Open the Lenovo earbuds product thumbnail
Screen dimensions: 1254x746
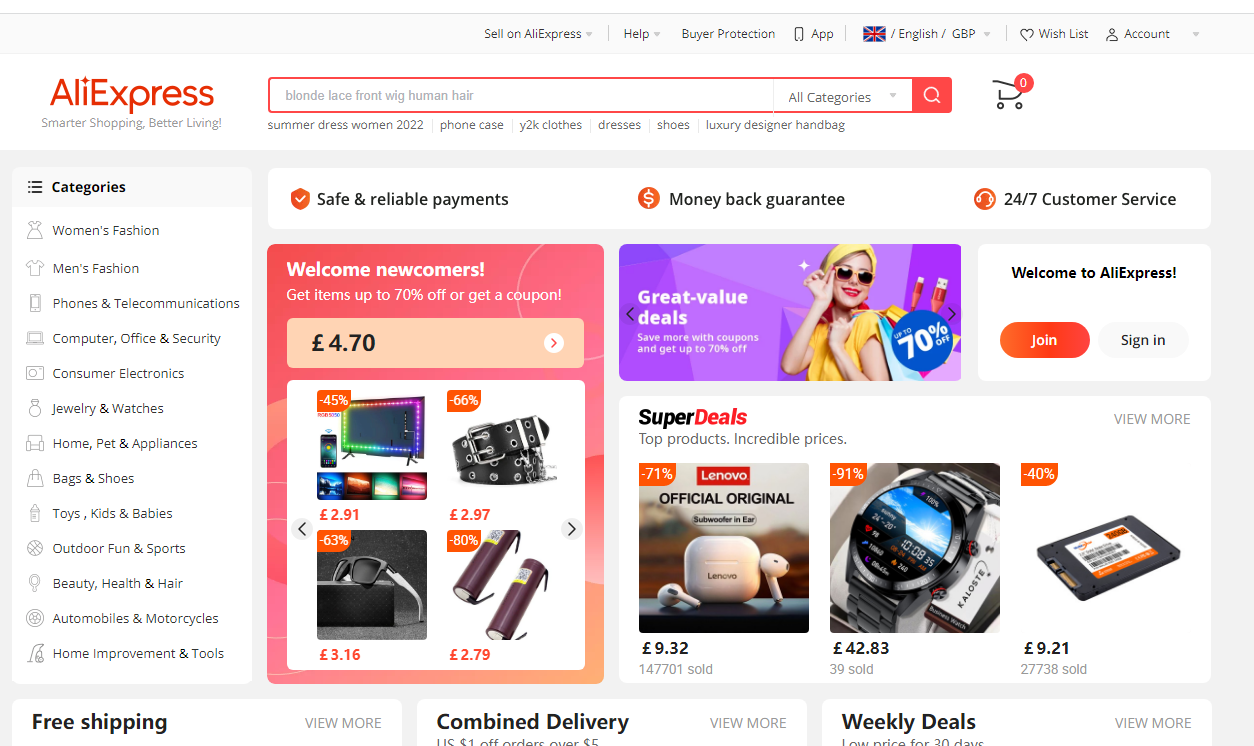click(724, 548)
